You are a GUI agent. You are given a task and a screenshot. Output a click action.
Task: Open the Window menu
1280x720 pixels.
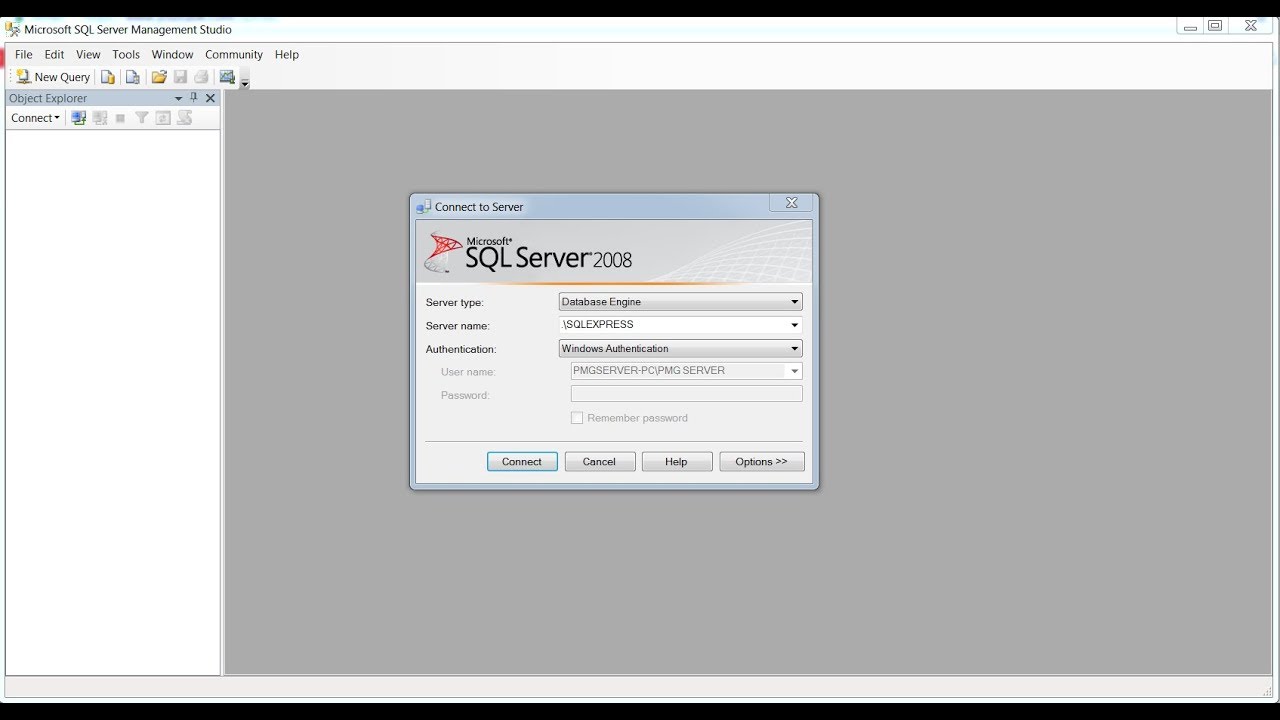[172, 55]
